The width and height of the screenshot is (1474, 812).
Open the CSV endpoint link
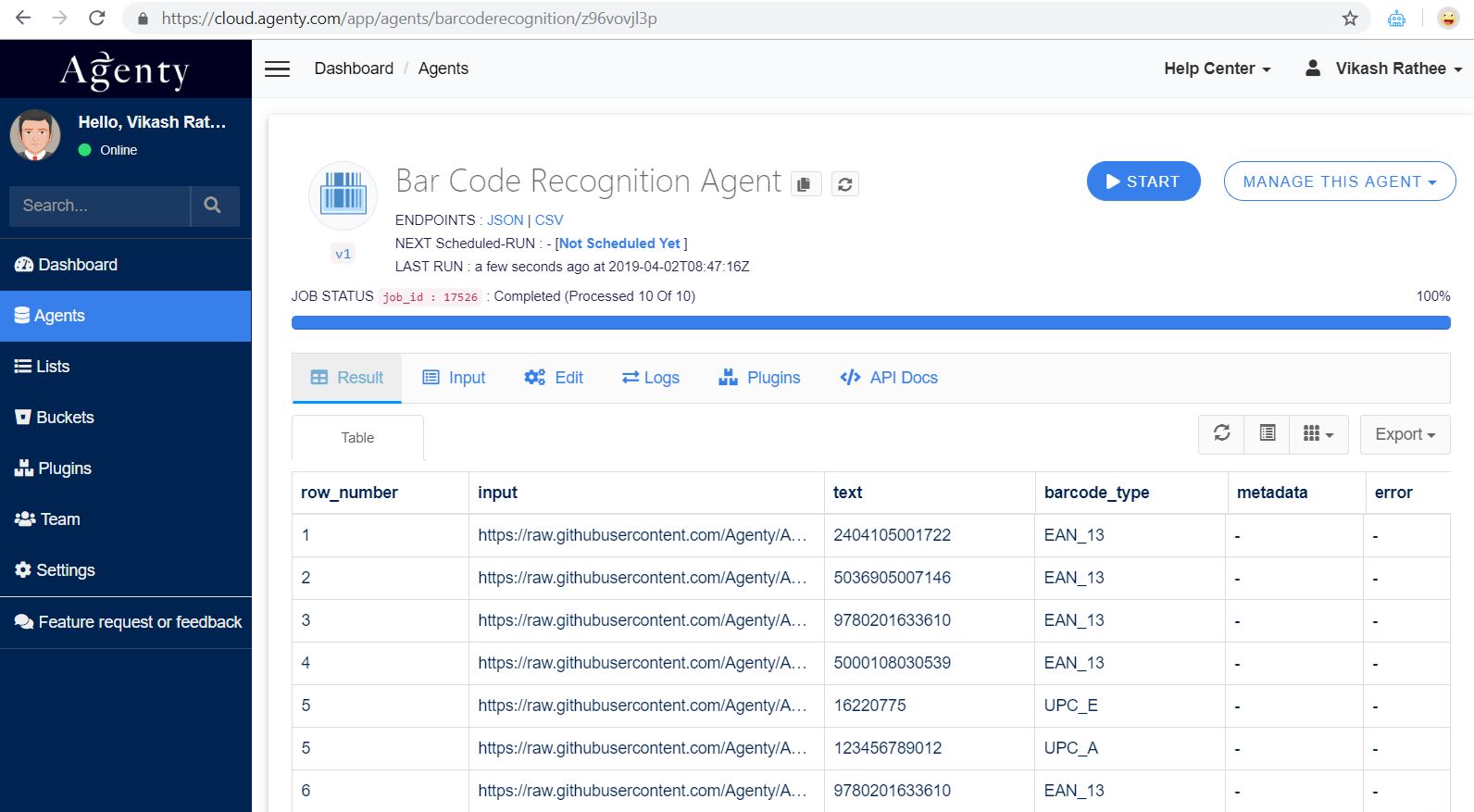pos(549,220)
